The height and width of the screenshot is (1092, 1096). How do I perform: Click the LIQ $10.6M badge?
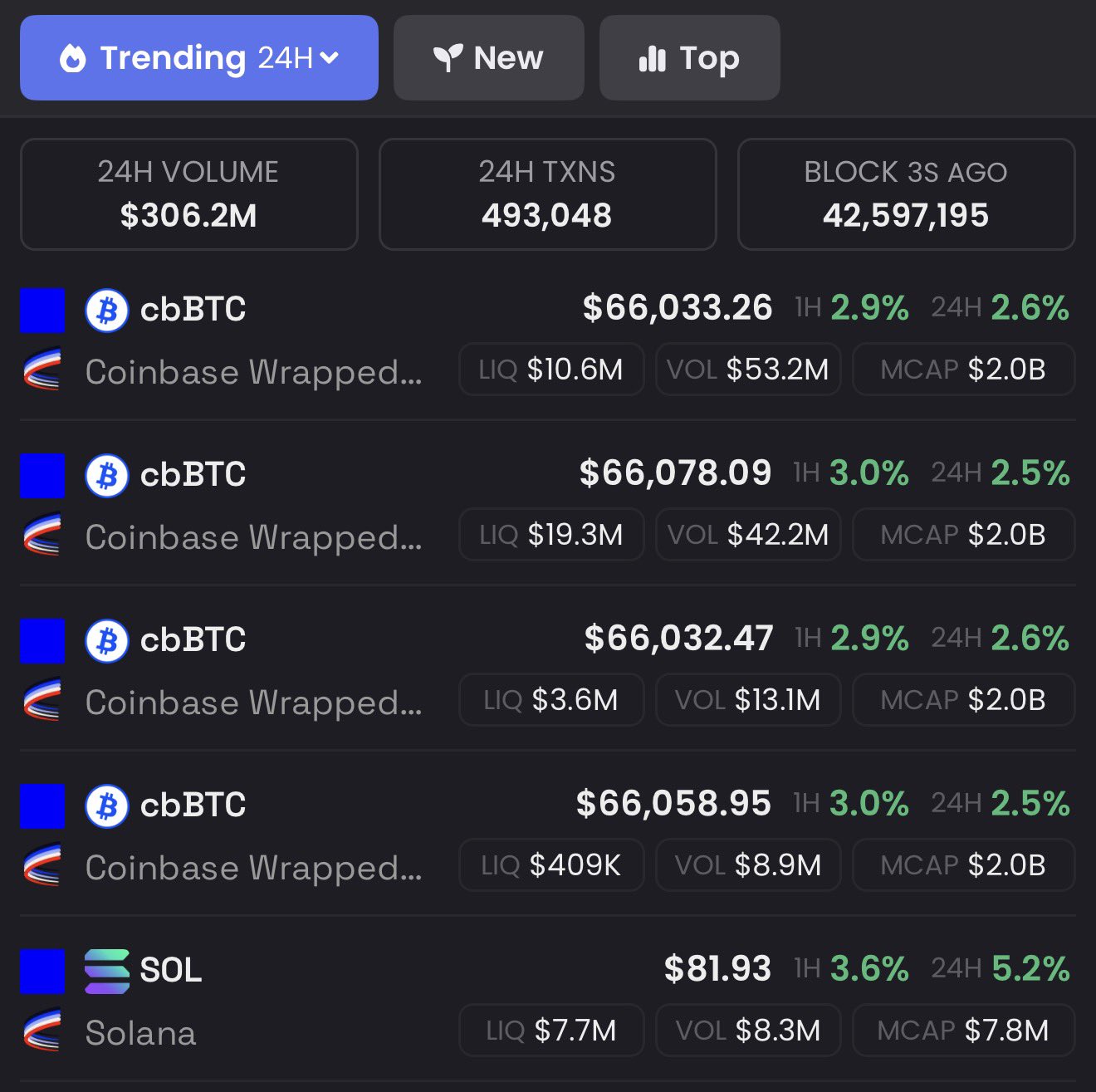tap(551, 370)
